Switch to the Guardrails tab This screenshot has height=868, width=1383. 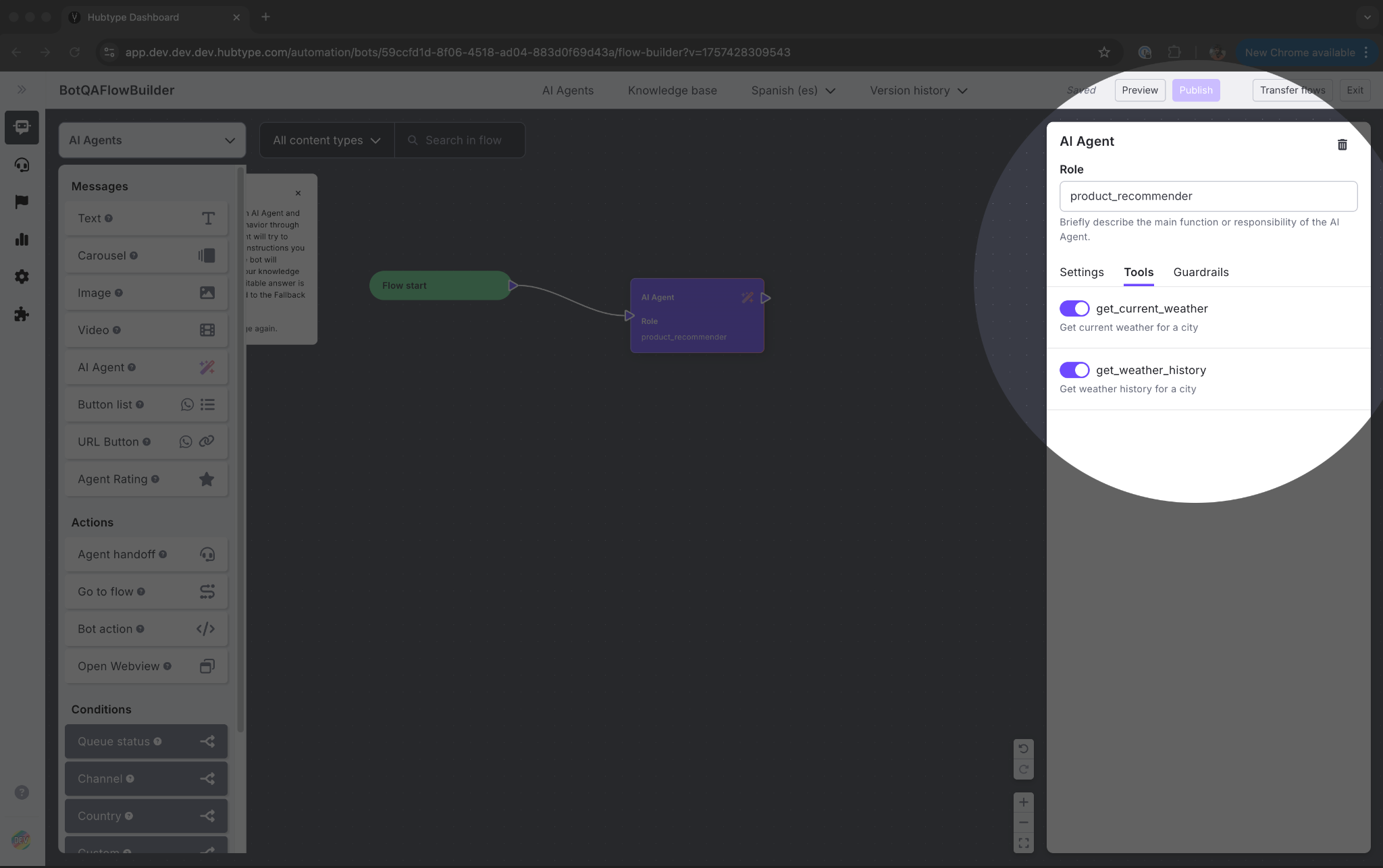coord(1201,272)
